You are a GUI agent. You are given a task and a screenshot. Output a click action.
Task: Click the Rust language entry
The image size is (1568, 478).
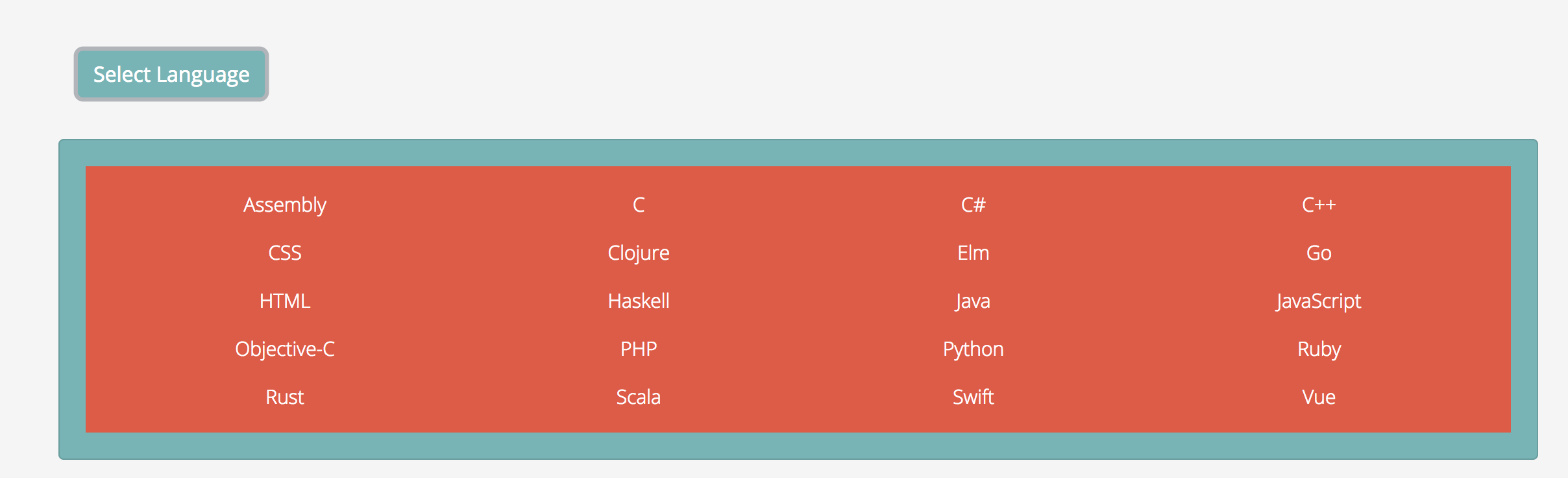coord(285,397)
